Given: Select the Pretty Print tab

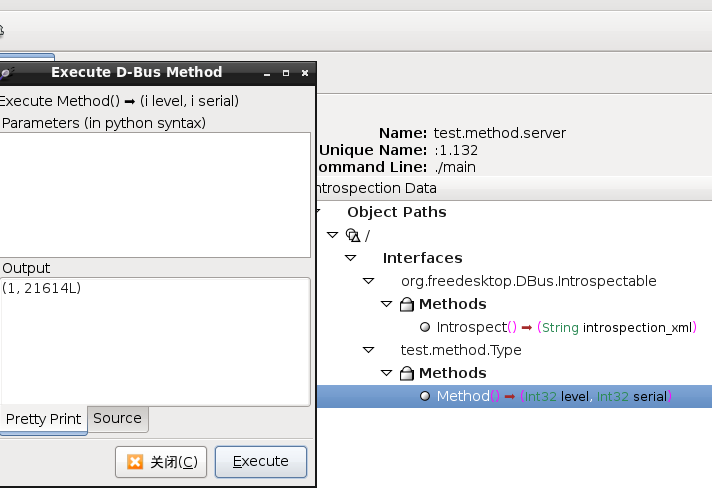Looking at the screenshot, I should pos(43,419).
